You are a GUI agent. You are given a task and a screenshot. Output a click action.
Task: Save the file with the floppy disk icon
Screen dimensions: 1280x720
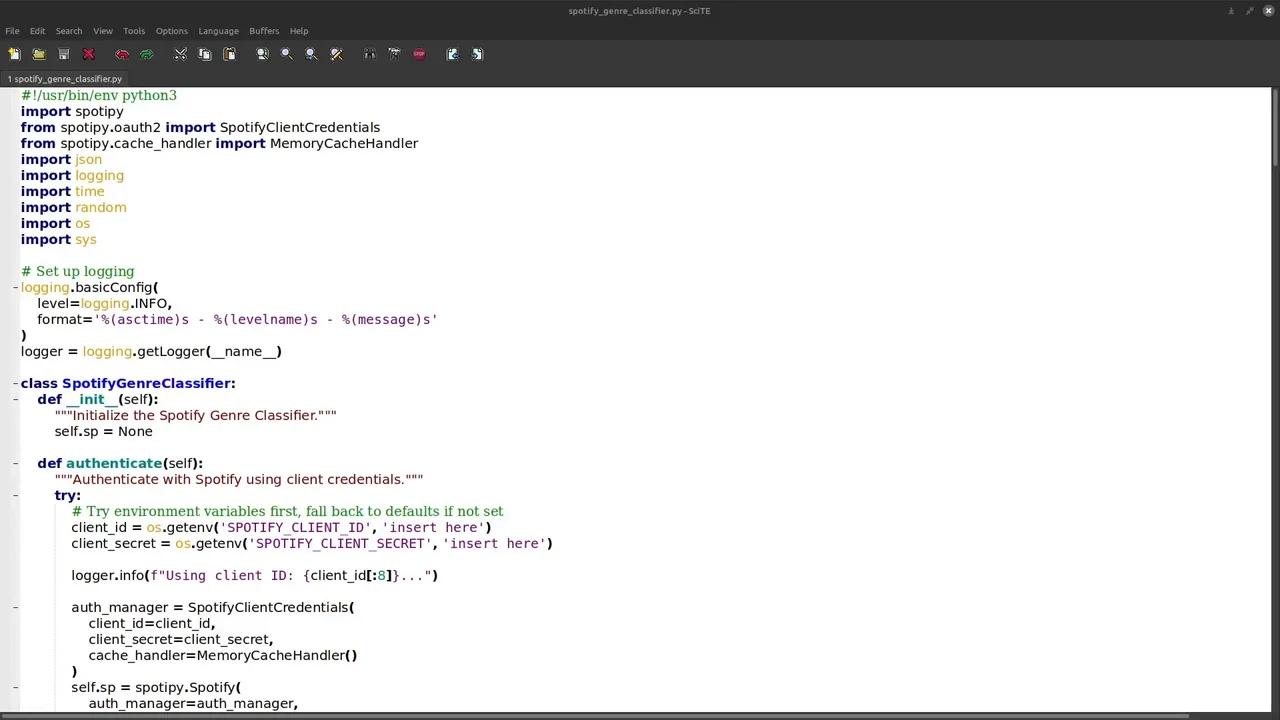pyautogui.click(x=64, y=54)
